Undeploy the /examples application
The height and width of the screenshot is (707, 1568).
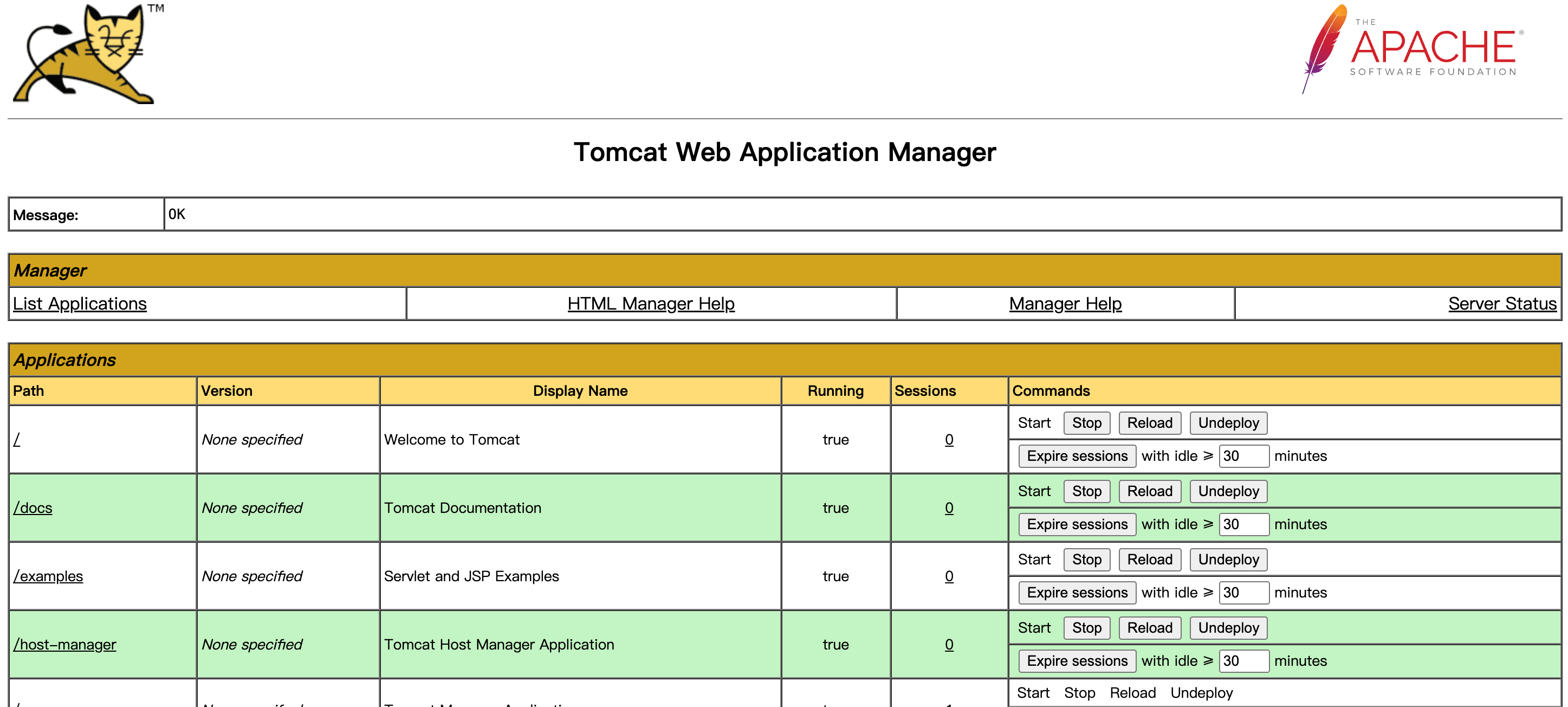click(1228, 559)
